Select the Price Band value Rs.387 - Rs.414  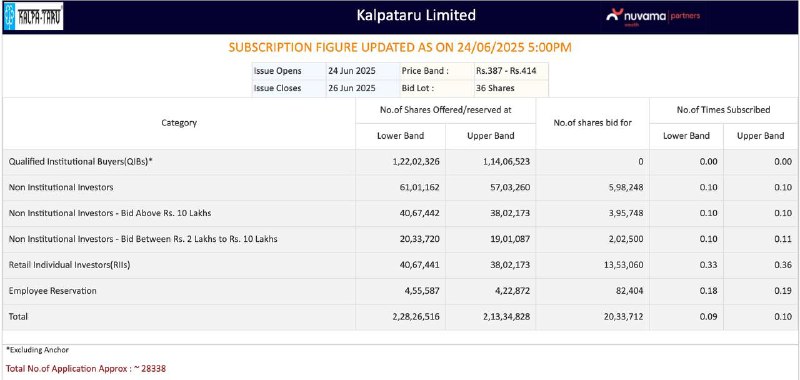click(x=506, y=71)
